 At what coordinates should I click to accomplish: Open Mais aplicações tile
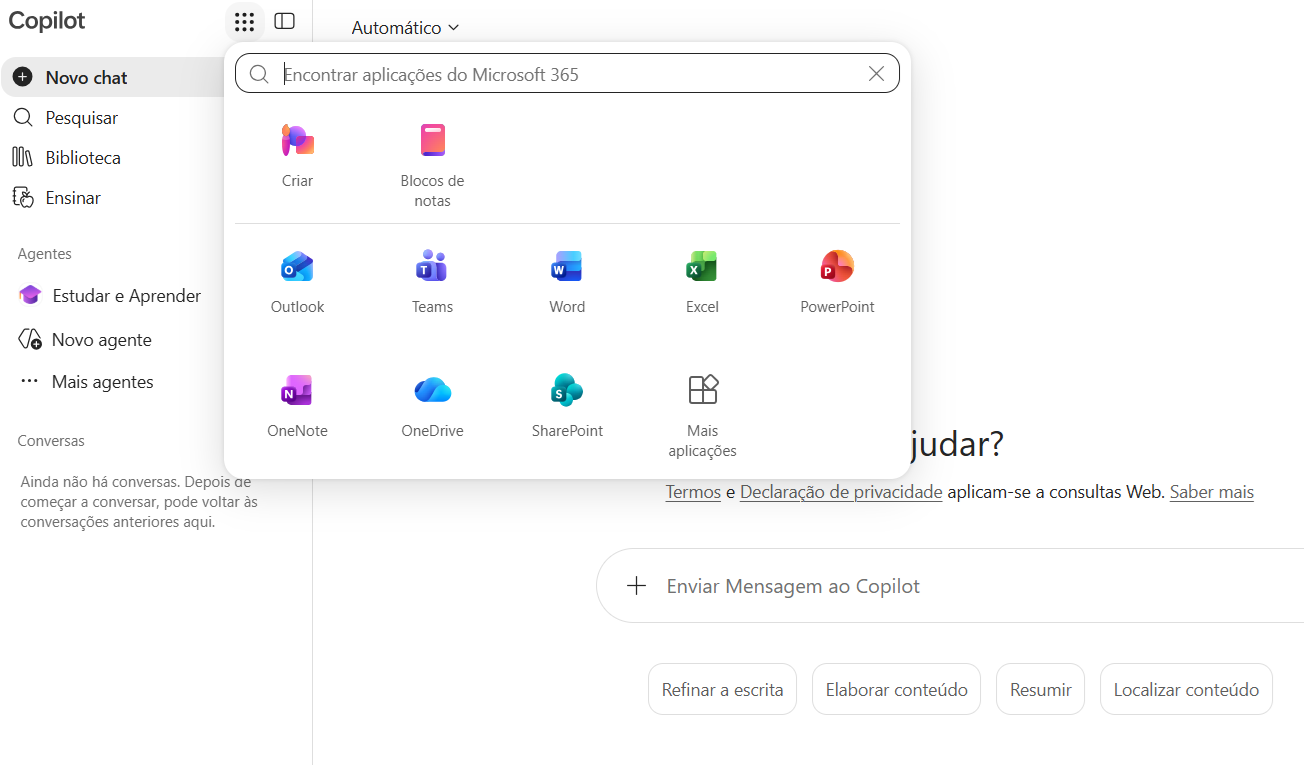[x=703, y=415]
